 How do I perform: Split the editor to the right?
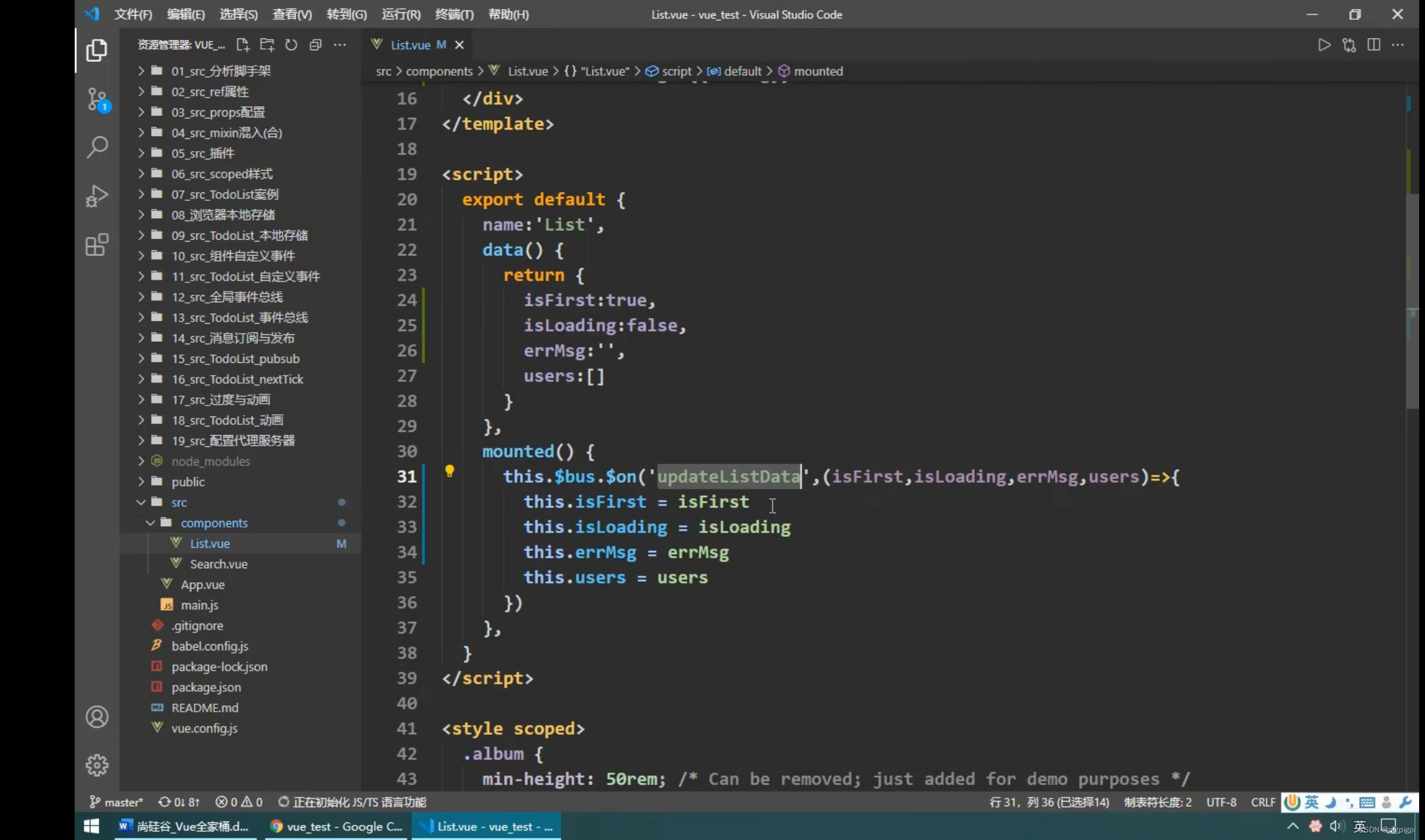pyautogui.click(x=1374, y=45)
